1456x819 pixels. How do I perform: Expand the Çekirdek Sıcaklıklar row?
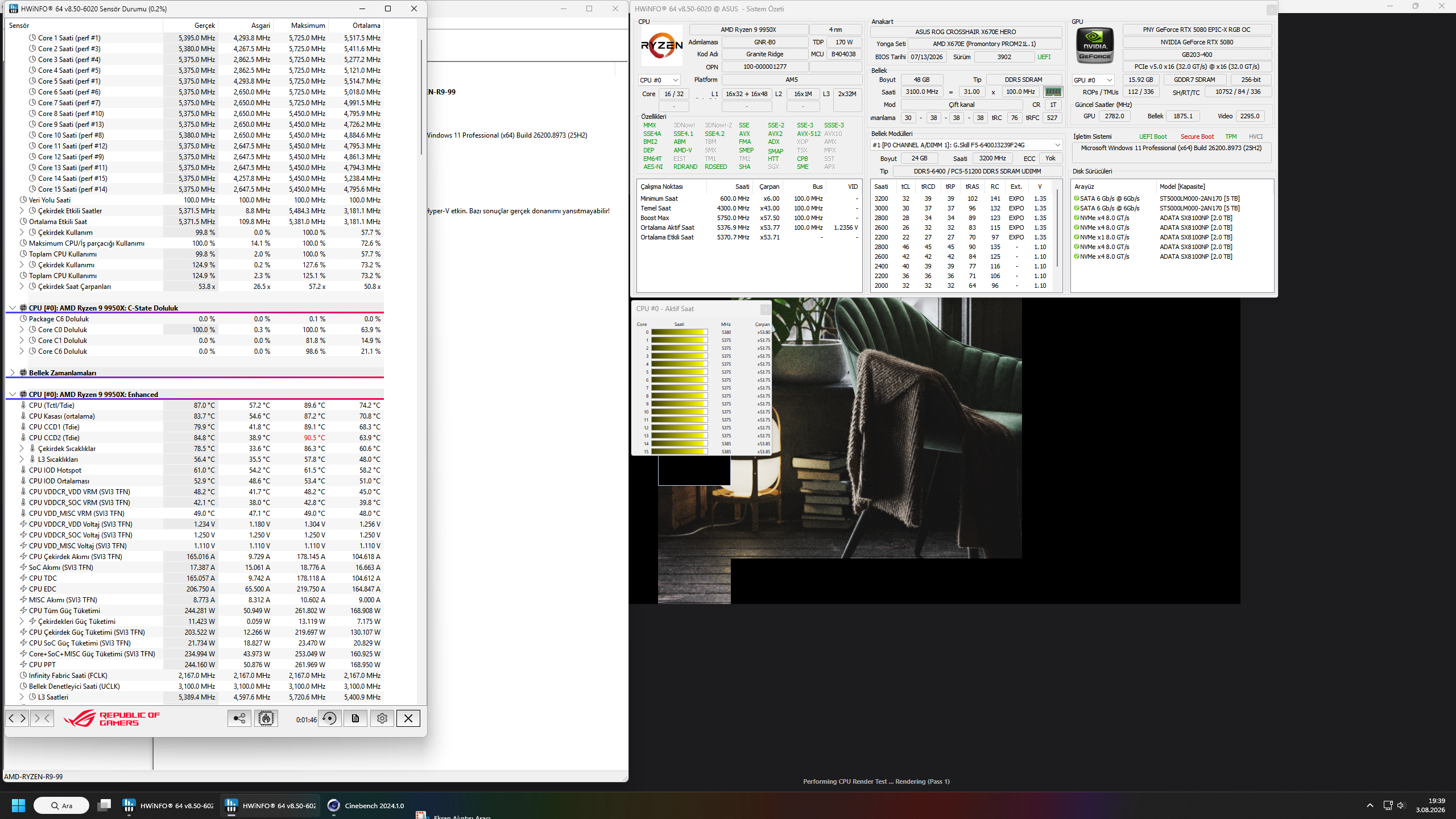coord(22,449)
